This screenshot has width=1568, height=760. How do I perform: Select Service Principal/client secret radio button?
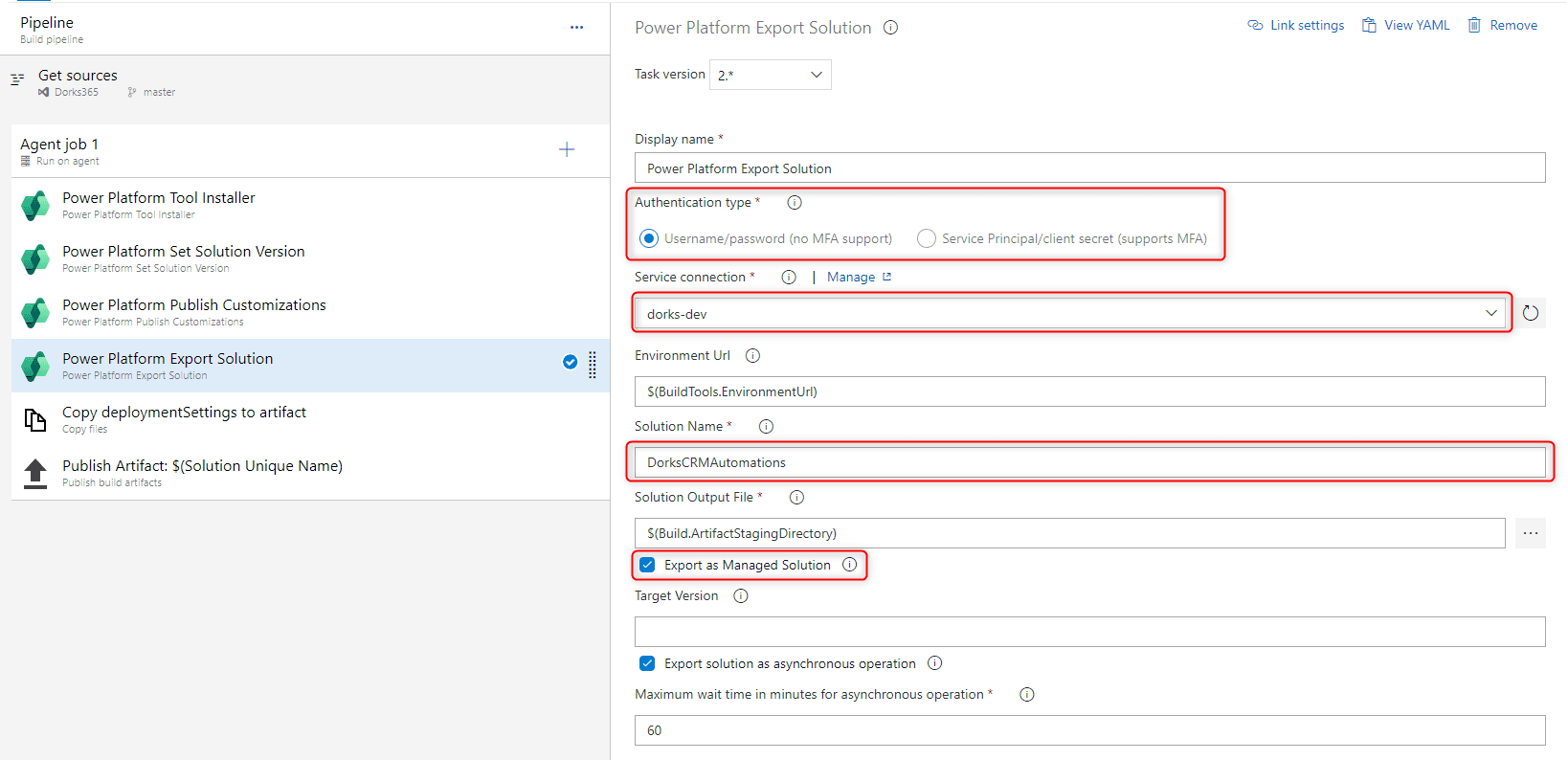pos(927,238)
